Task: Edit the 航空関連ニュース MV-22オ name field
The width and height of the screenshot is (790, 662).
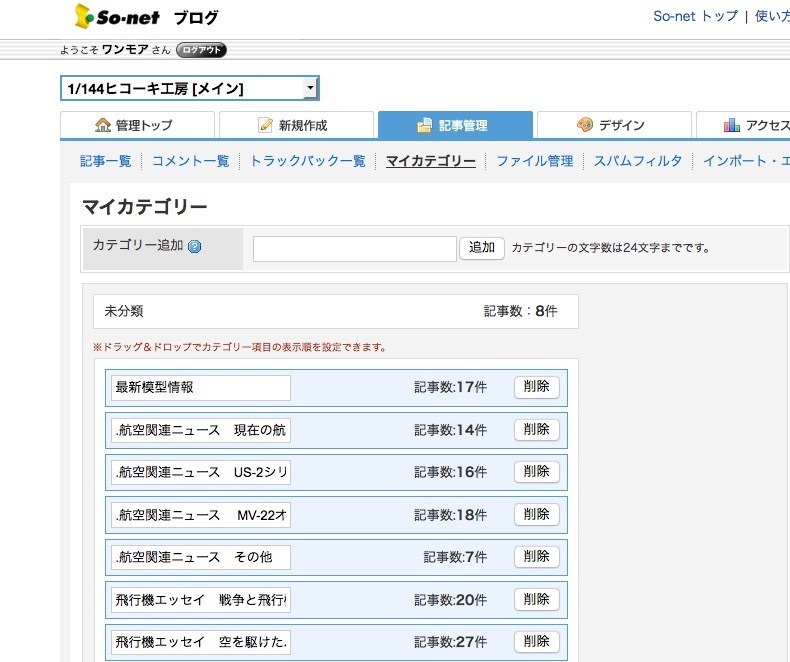Action: [201, 515]
